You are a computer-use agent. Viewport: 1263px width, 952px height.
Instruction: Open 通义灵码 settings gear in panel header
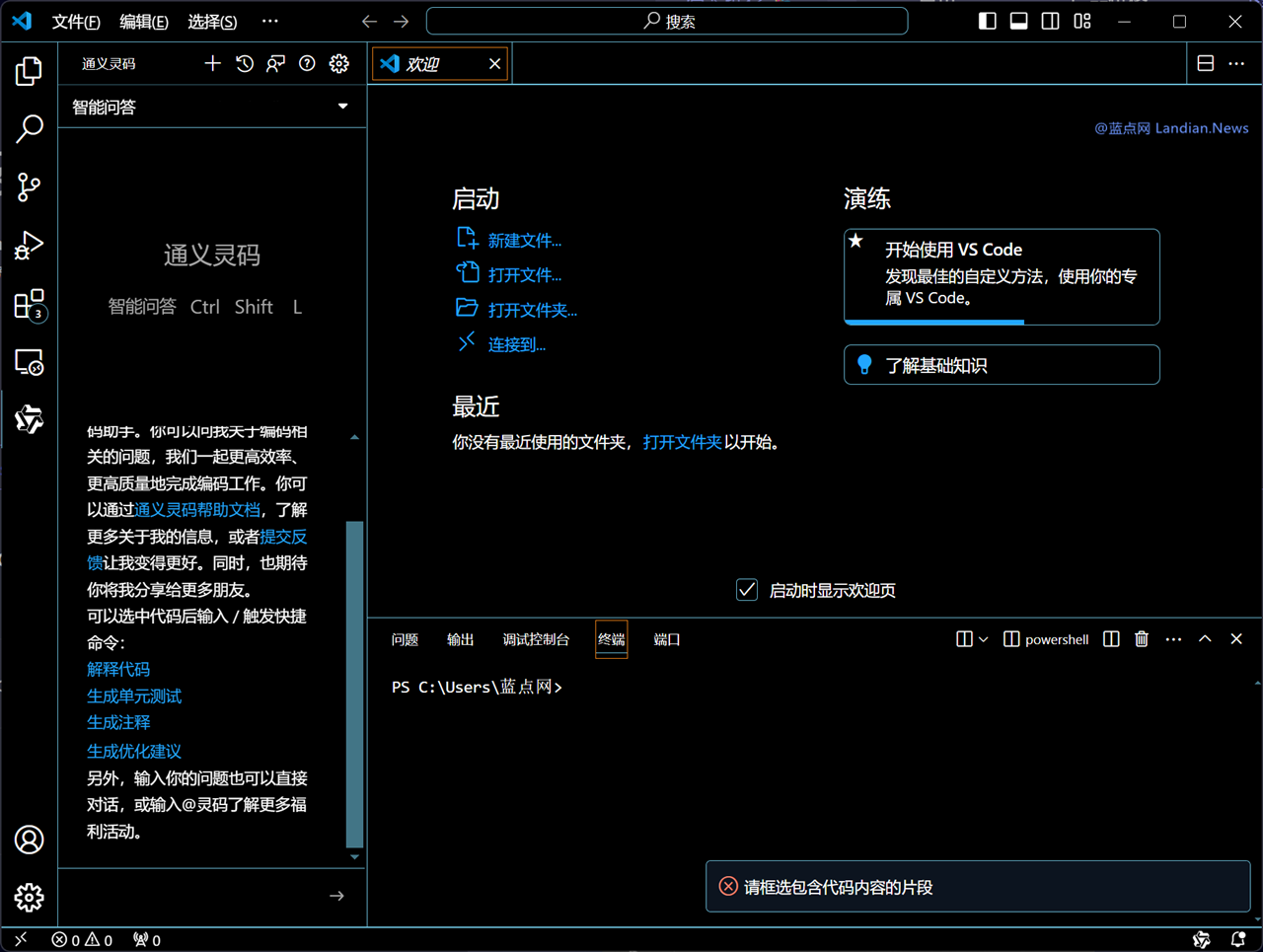[339, 64]
